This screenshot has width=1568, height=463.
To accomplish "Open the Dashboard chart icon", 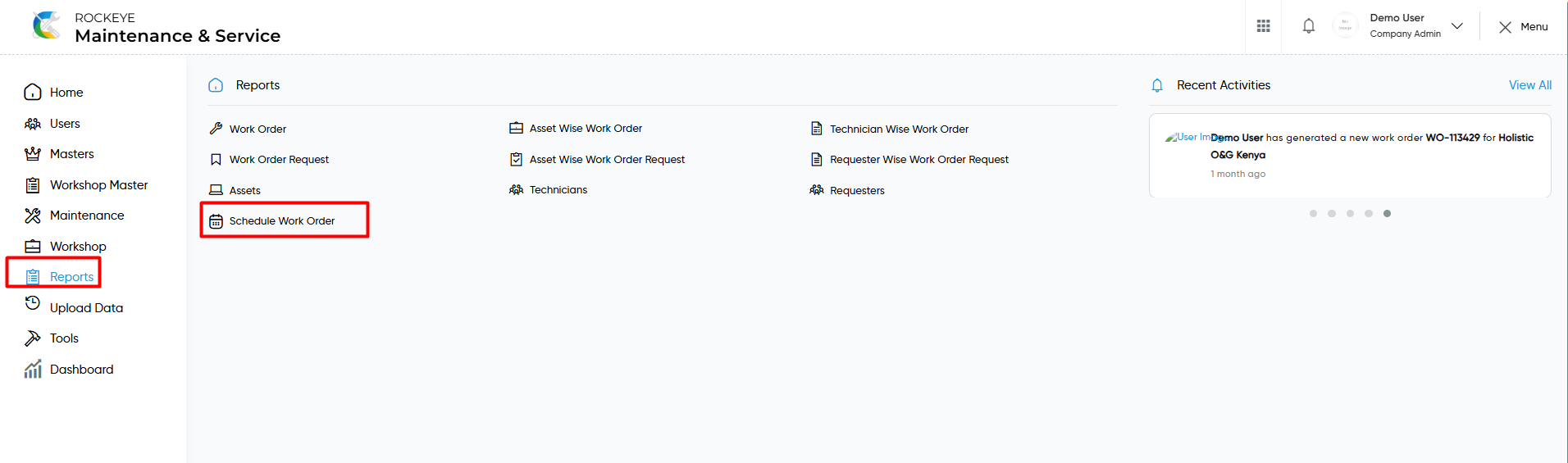I will 33,370.
